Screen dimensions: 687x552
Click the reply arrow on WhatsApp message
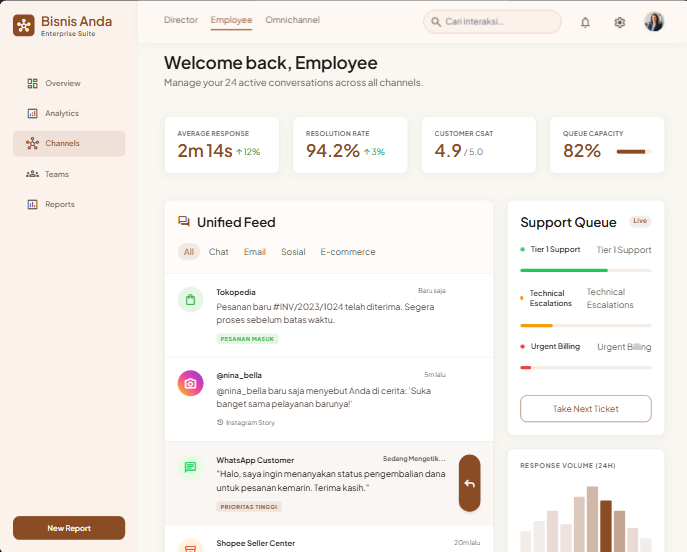(x=470, y=483)
